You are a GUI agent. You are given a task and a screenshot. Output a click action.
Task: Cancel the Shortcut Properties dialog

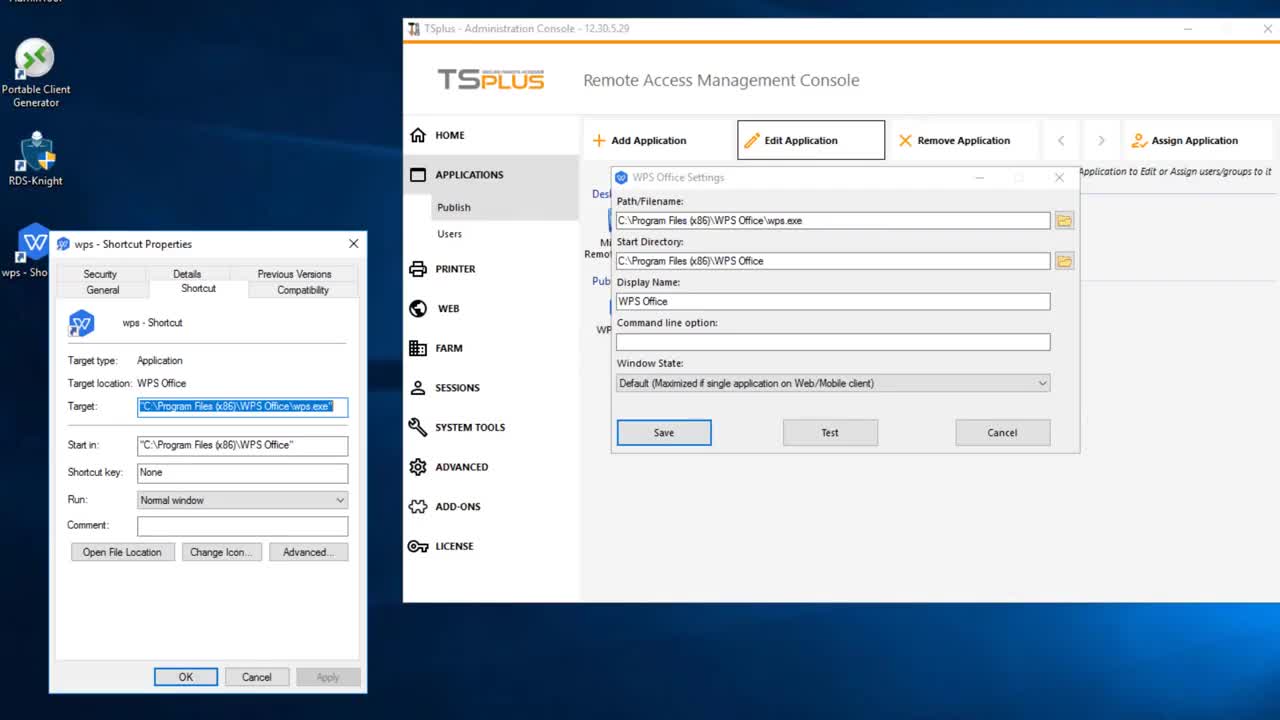[x=257, y=677]
